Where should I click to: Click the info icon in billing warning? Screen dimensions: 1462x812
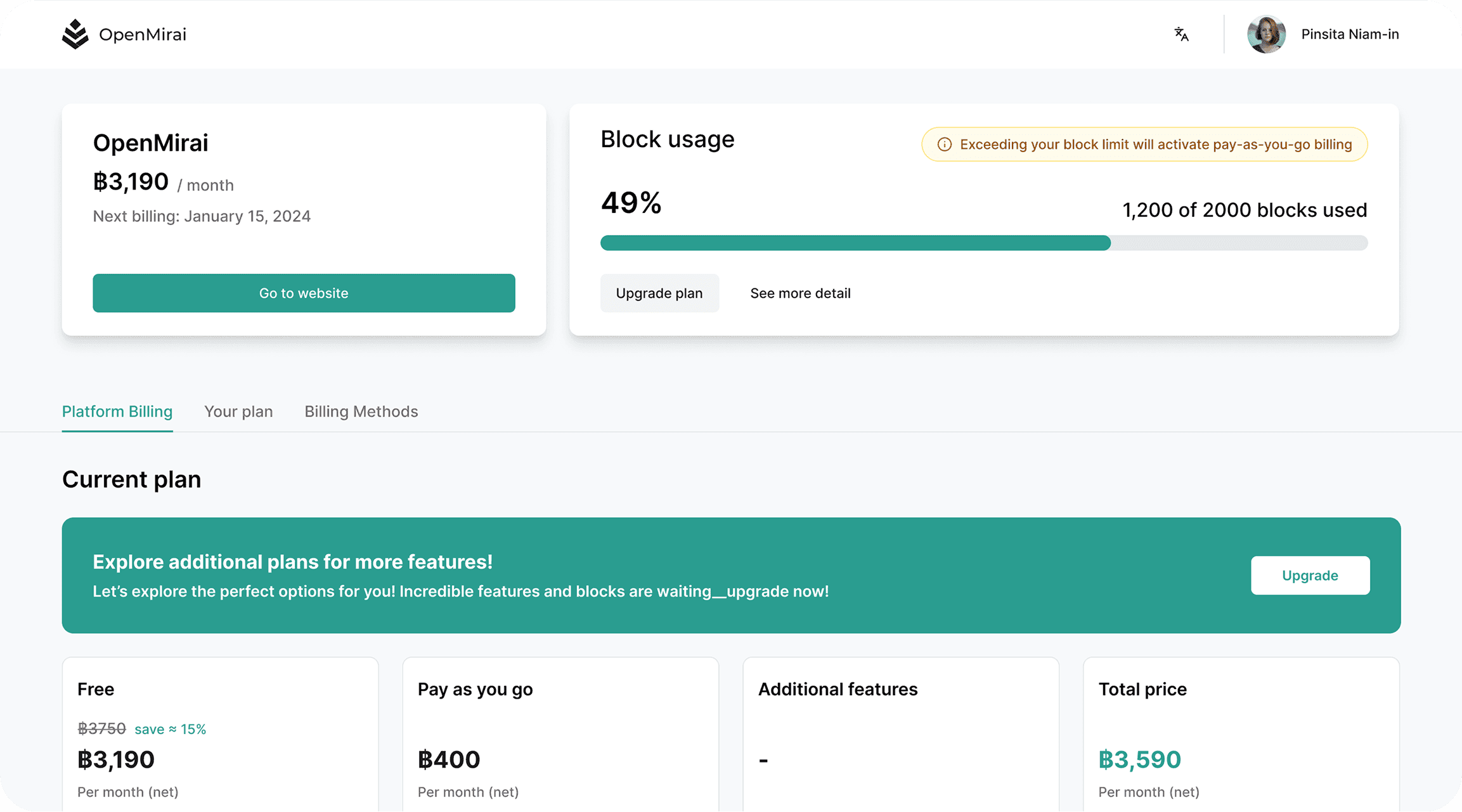944,145
